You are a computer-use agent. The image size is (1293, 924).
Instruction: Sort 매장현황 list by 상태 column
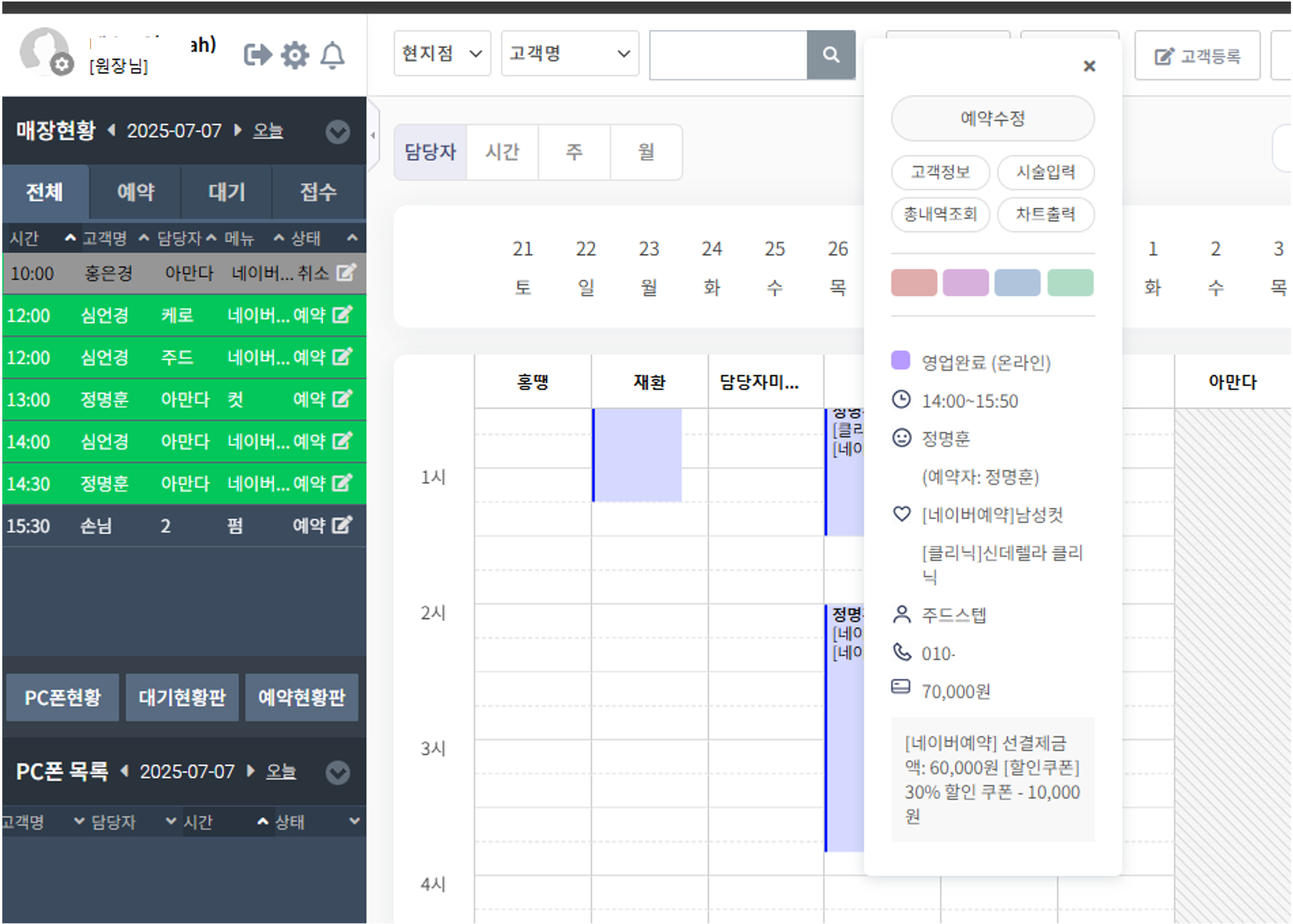(324, 238)
